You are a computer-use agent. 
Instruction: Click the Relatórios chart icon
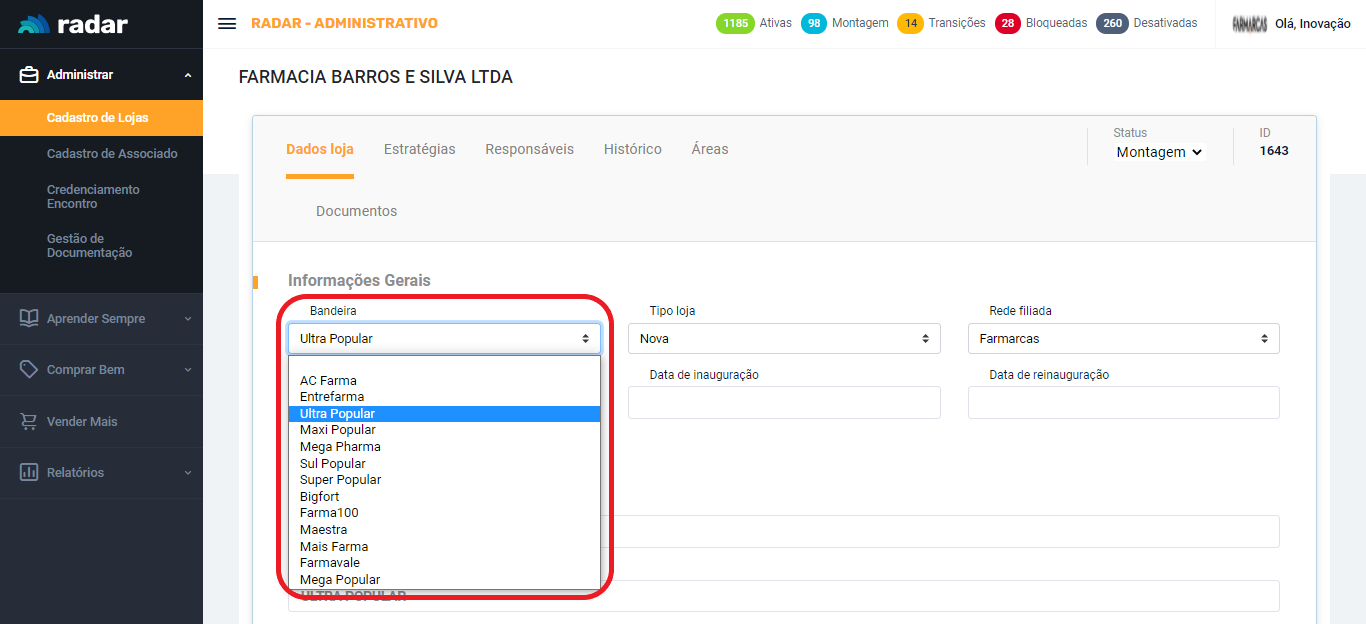29,472
